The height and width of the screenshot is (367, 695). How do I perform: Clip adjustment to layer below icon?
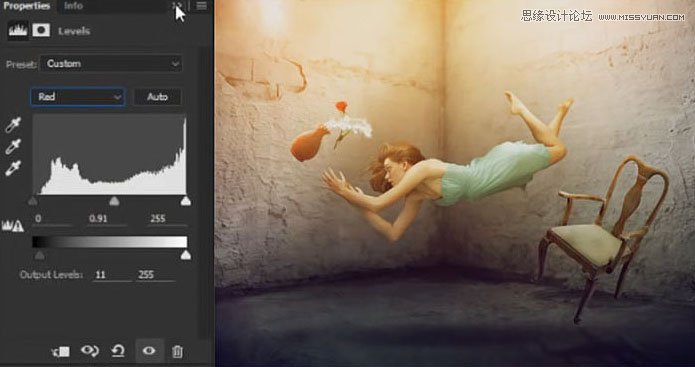tap(61, 352)
